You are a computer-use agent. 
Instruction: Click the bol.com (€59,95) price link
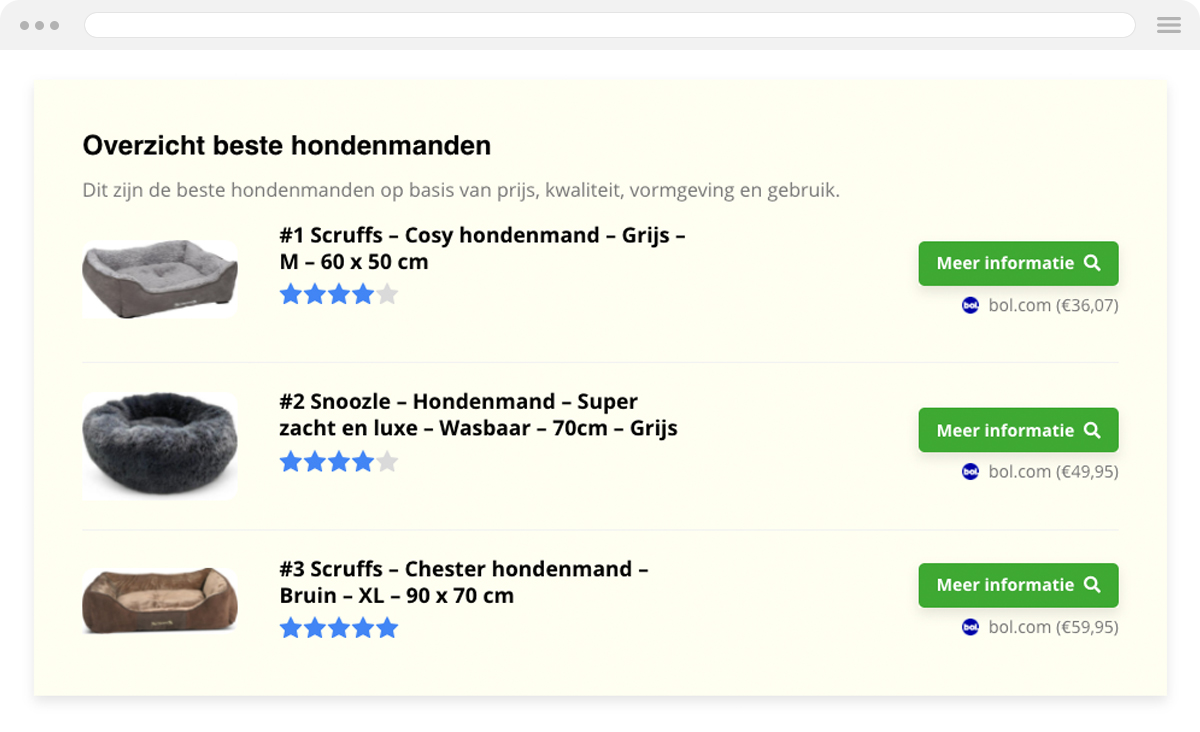pos(1053,627)
